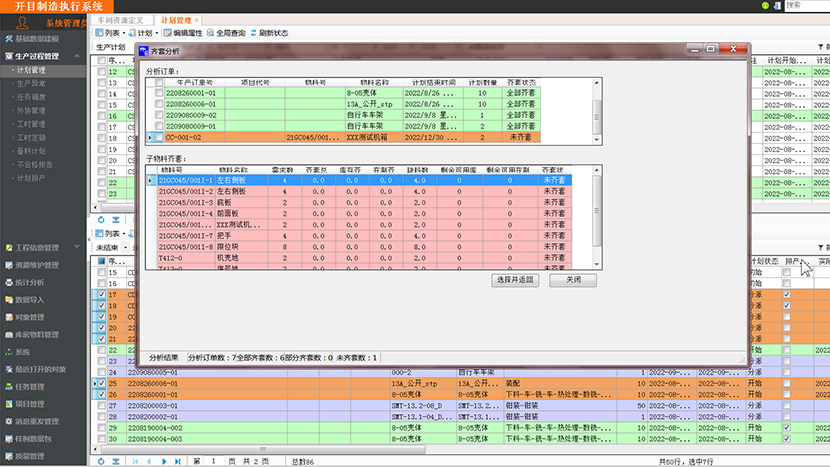
Task: Open 统计分析 printer icon in sidebar
Action: (9, 283)
